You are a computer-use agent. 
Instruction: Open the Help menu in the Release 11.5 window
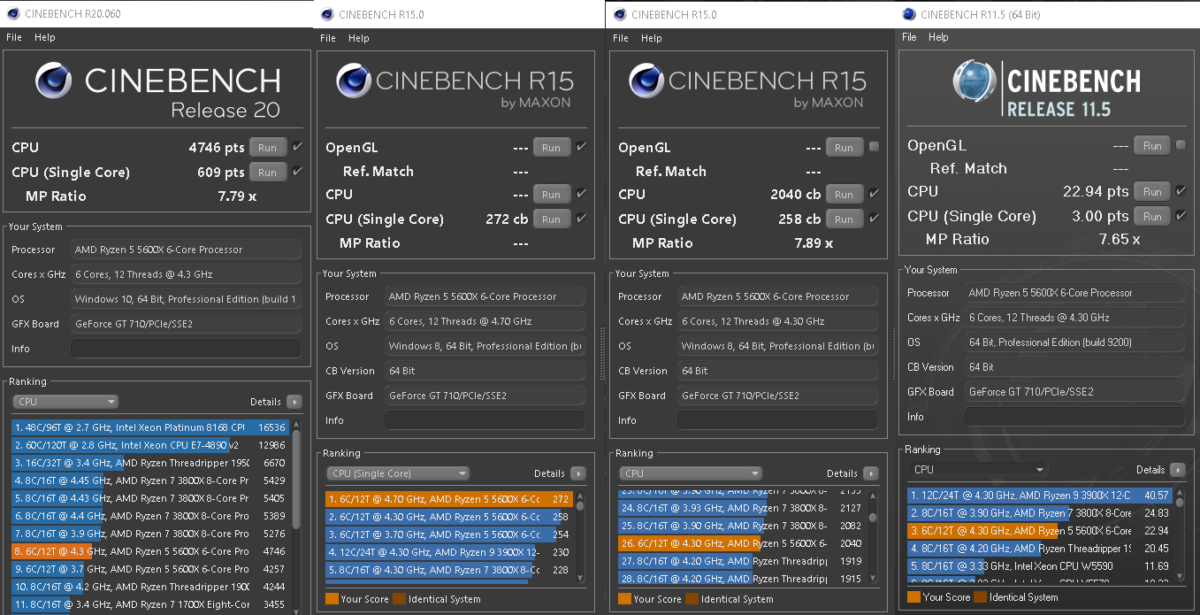click(x=938, y=37)
